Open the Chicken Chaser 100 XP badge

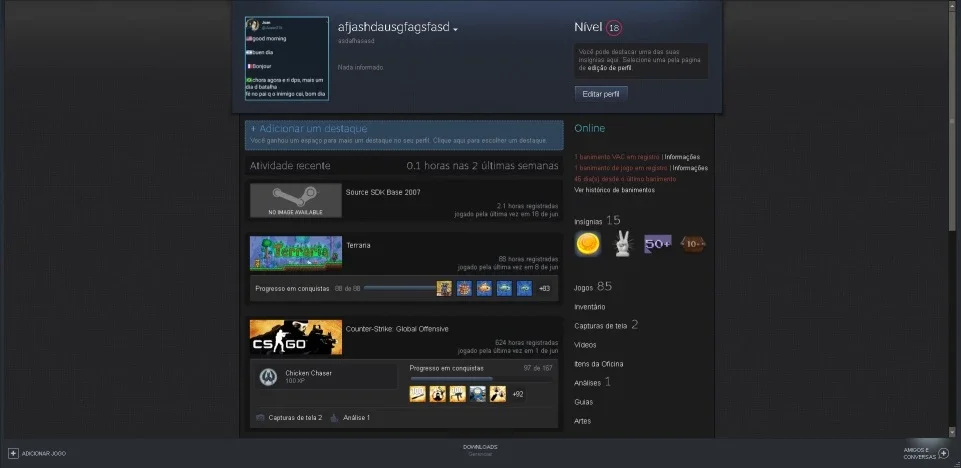tap(326, 377)
